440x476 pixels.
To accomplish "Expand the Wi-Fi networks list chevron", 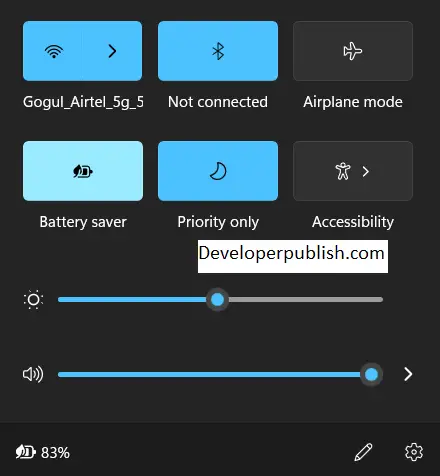I will 112,51.
